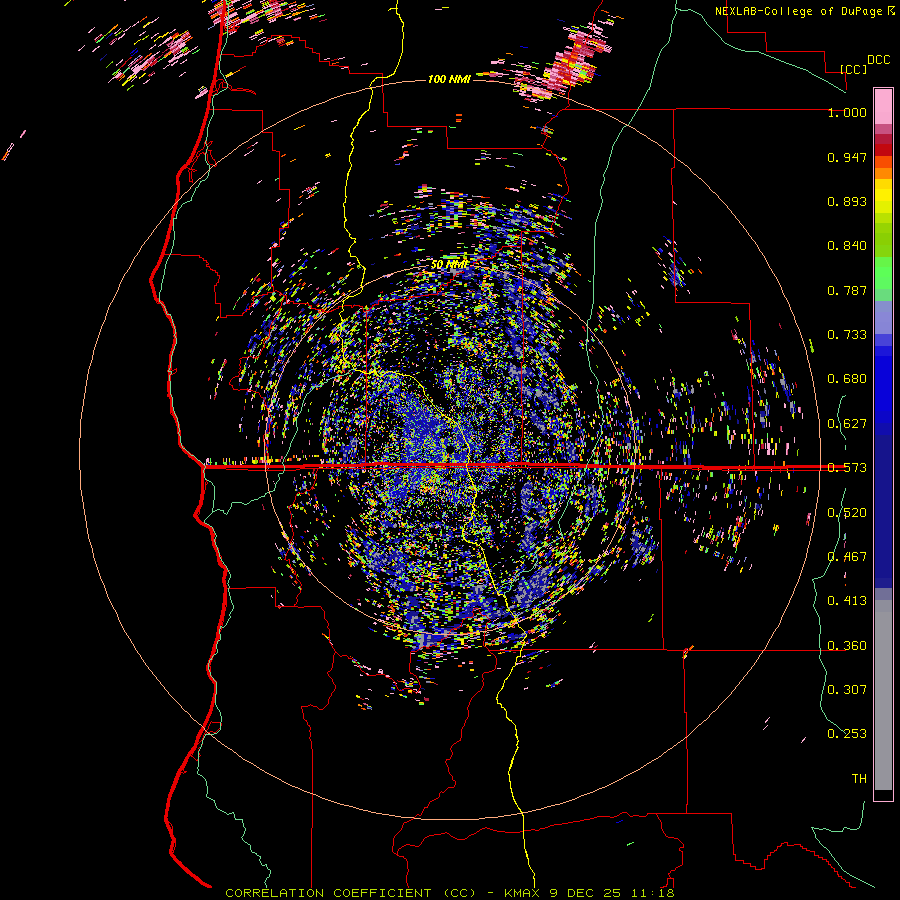
Task: Click the 0.627 colorbar value
Action: point(847,424)
